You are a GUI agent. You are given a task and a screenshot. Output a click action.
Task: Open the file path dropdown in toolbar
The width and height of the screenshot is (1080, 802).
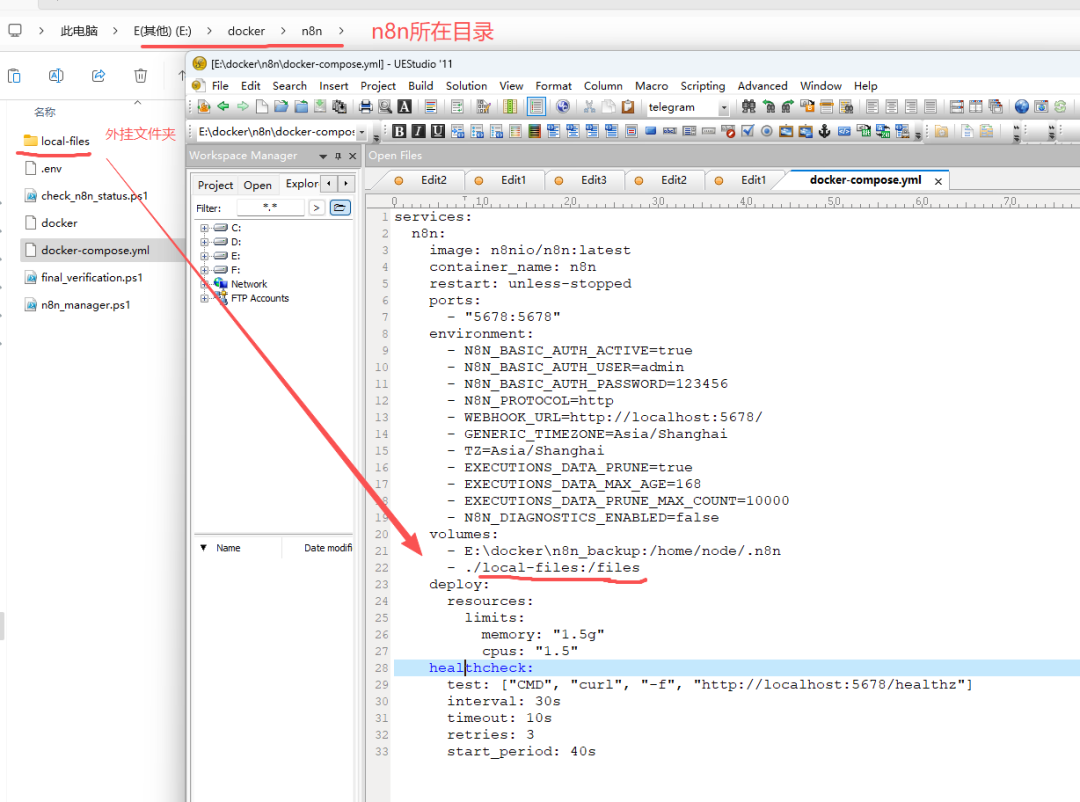pyautogui.click(x=361, y=132)
